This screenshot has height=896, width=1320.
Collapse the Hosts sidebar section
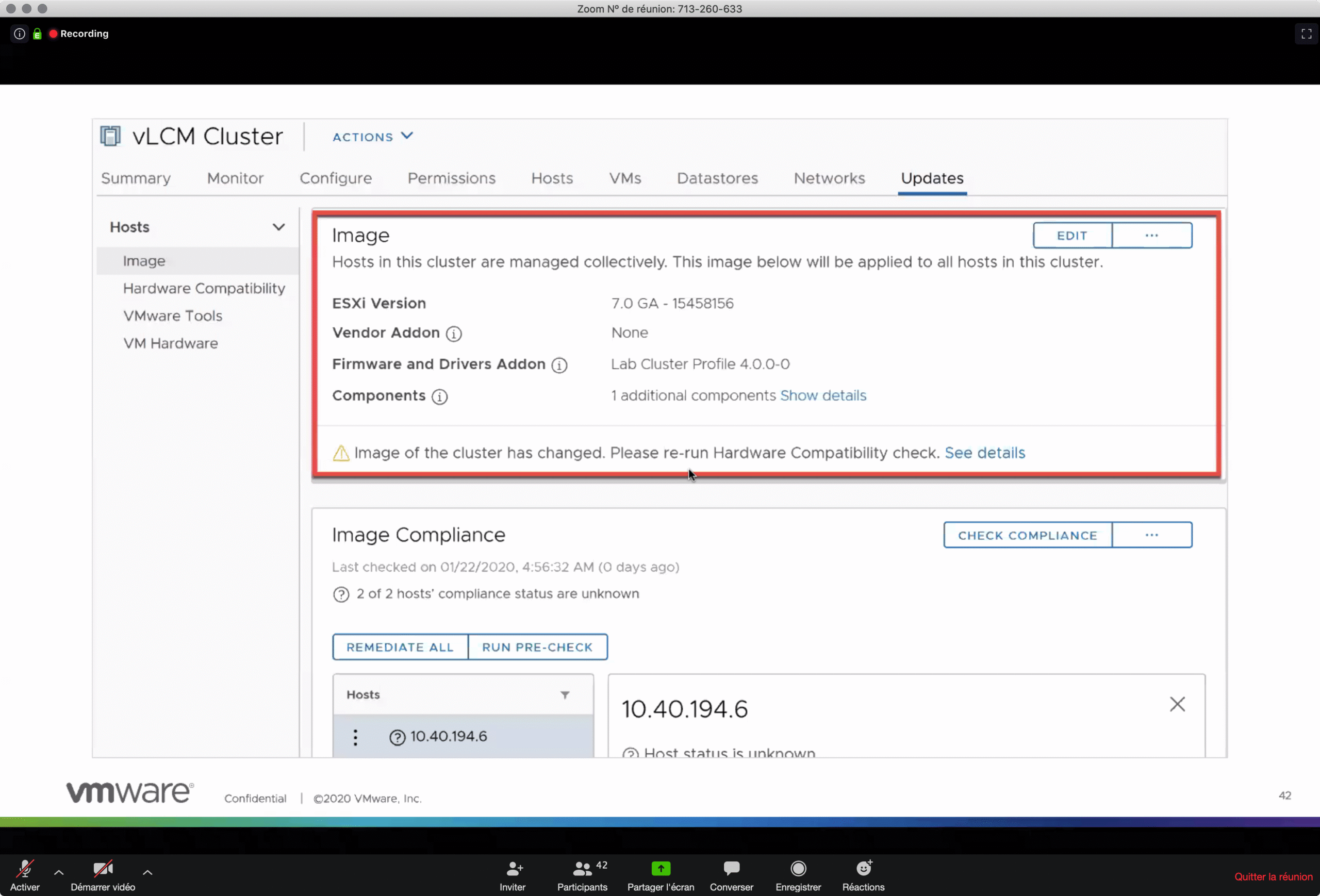tap(278, 227)
